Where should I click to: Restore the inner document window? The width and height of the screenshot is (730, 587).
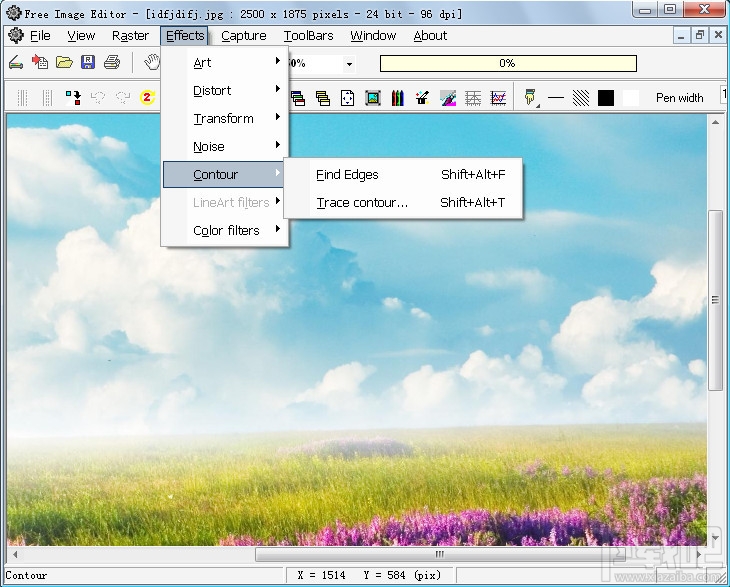pyautogui.click(x=699, y=35)
